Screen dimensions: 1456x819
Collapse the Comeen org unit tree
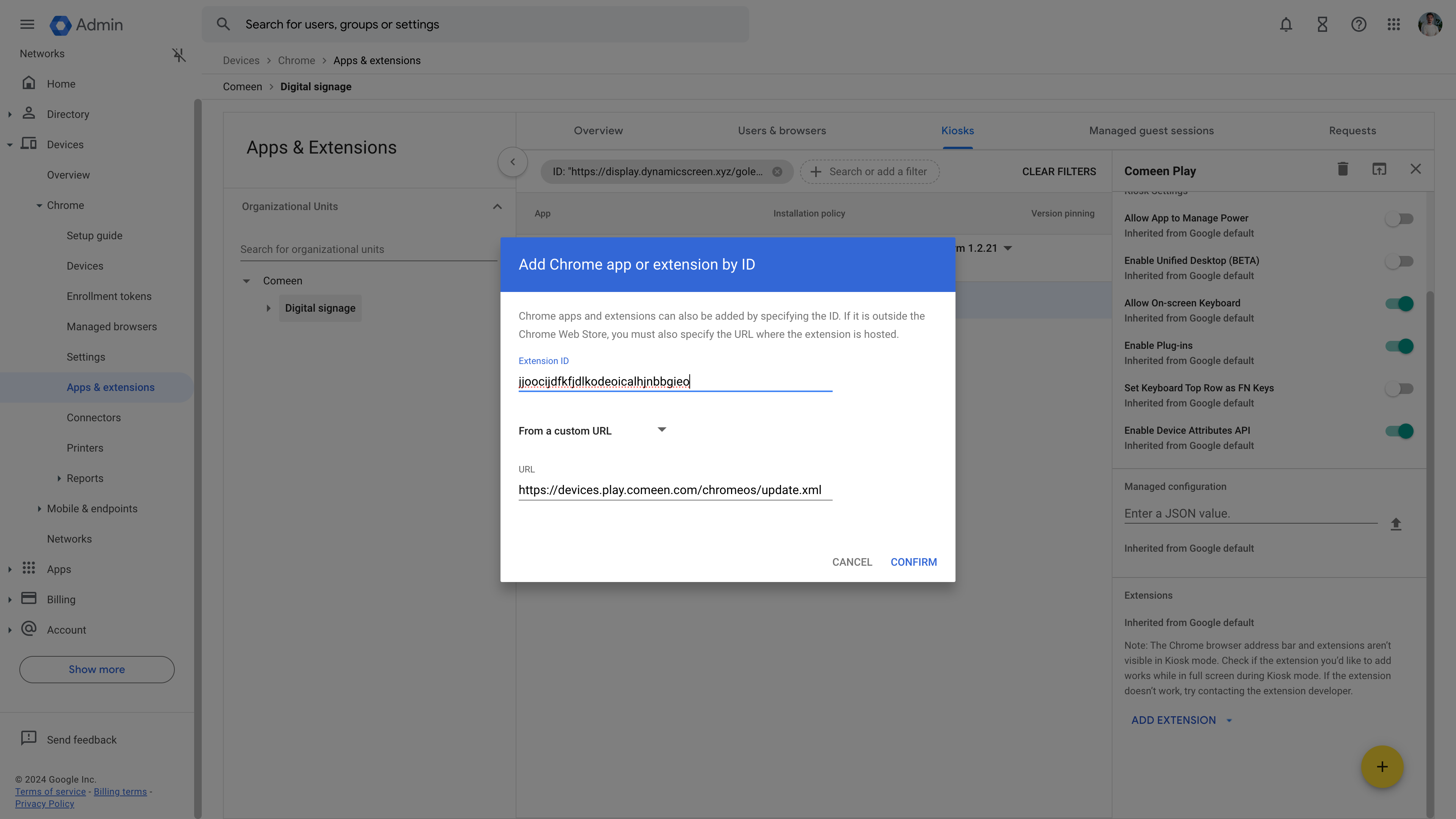tap(246, 281)
